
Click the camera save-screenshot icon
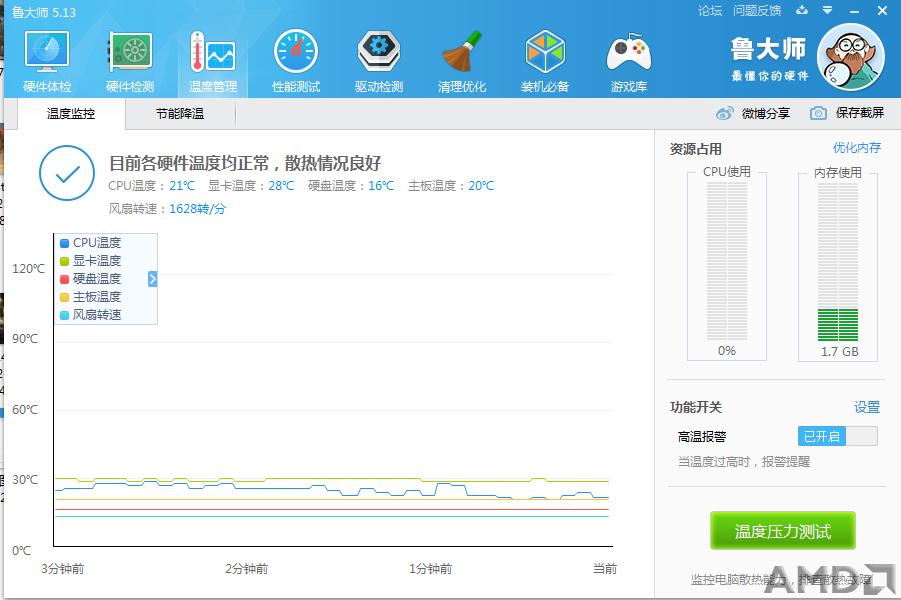(818, 113)
